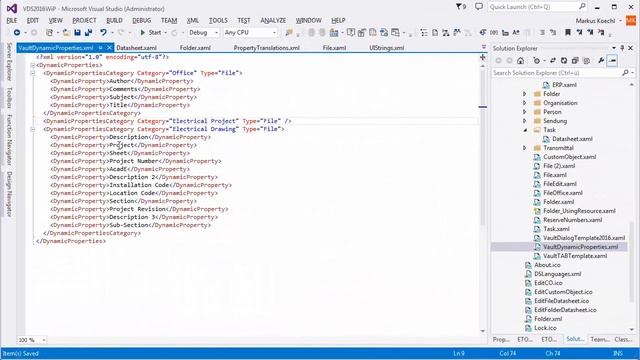Screen dimensions: 640x360
Task: Pin the VaultDynamicProperties.xml tab
Action: pyautogui.click(x=100, y=48)
